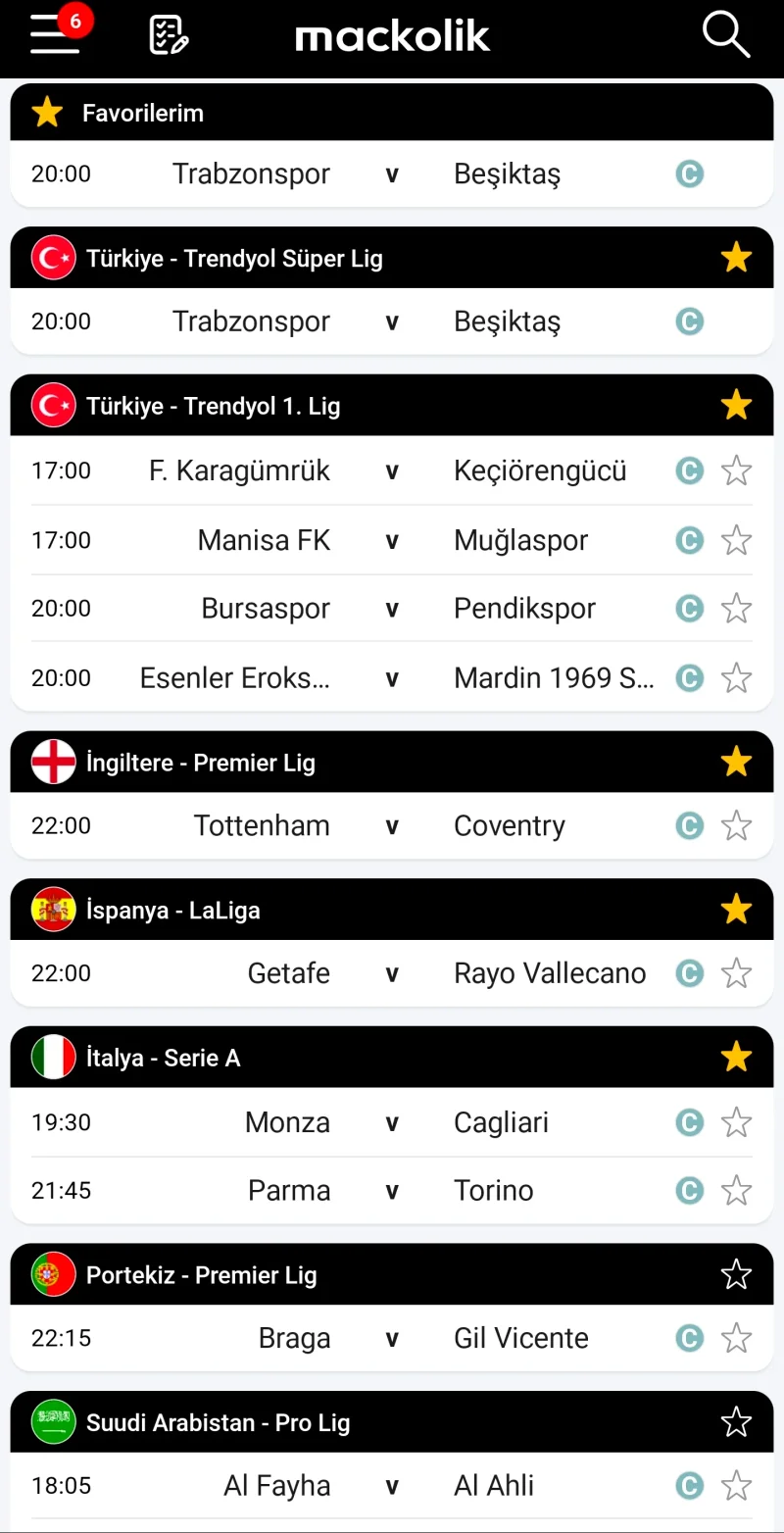Tap the teal C icon for Monza–Cagliari
Image resolution: width=784 pixels, height=1533 pixels.
(690, 1122)
